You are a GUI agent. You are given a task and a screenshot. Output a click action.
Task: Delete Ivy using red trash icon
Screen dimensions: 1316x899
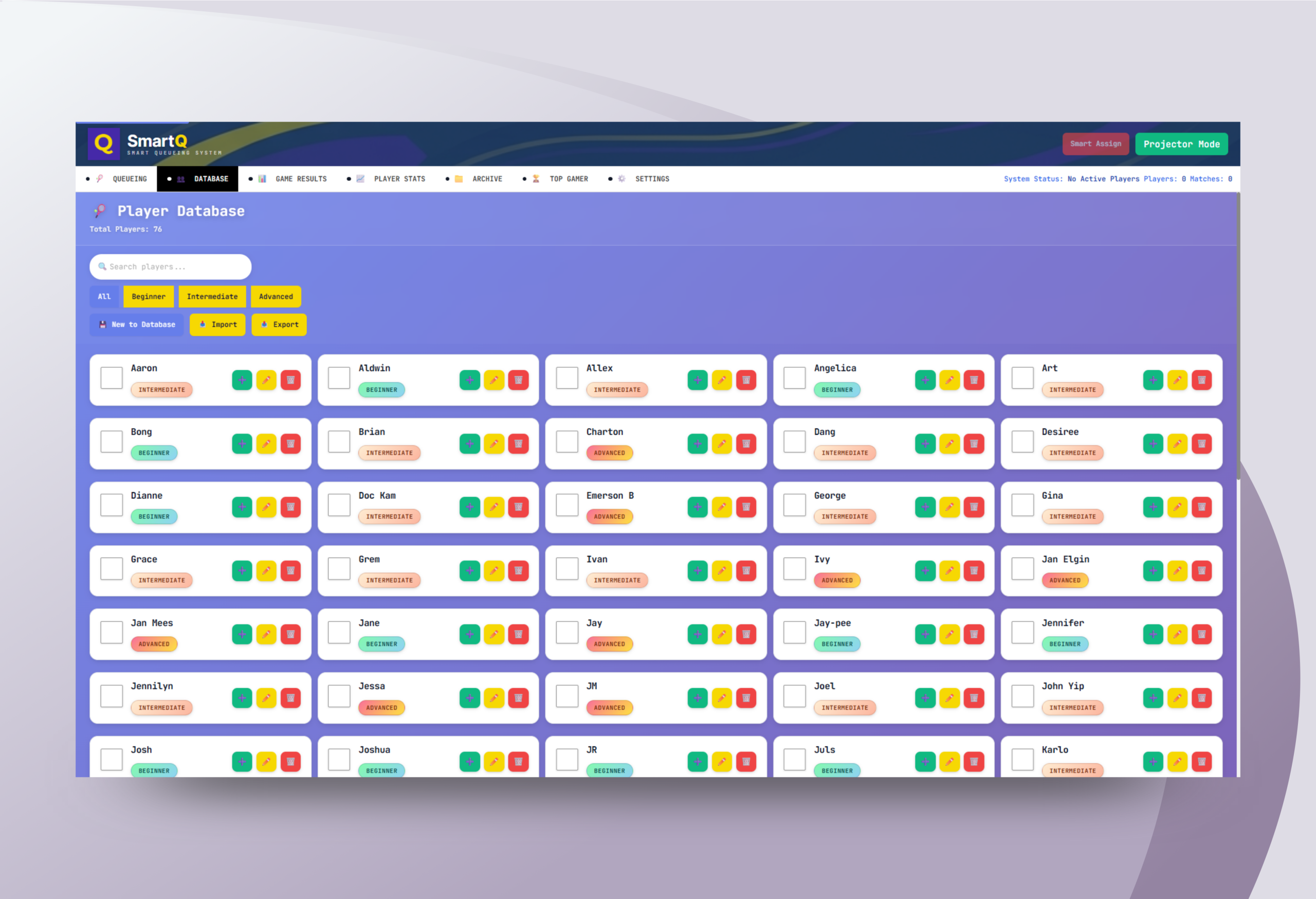pyautogui.click(x=974, y=571)
